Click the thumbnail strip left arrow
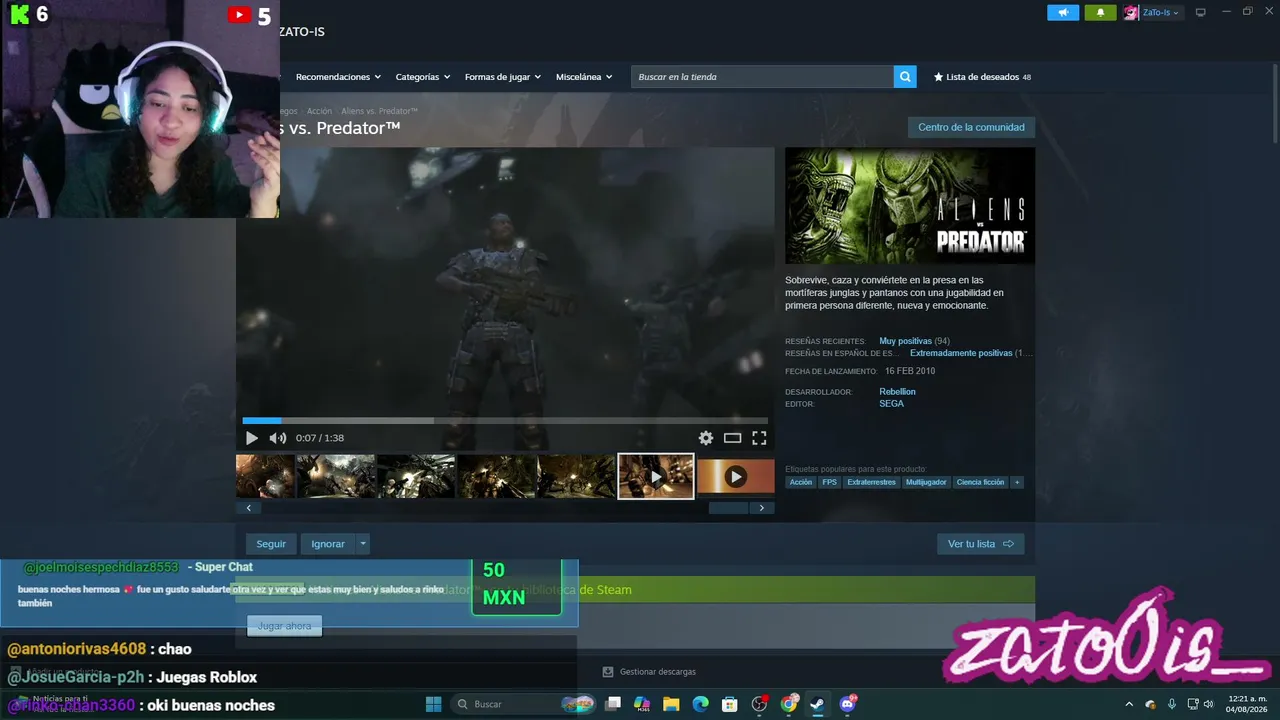Screen dimensions: 1280x720 click(x=249, y=508)
